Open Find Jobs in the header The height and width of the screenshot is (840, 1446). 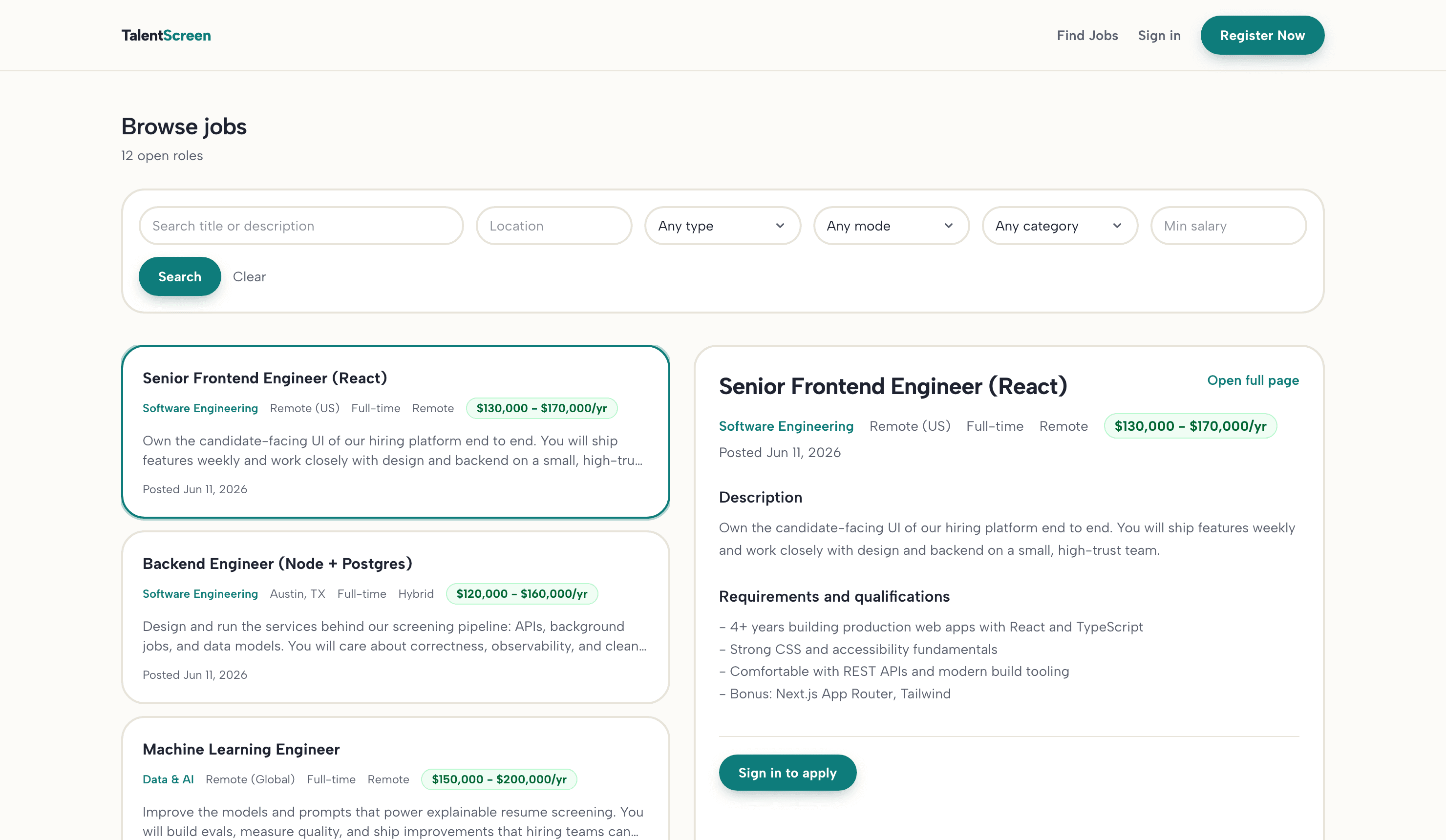(1087, 36)
